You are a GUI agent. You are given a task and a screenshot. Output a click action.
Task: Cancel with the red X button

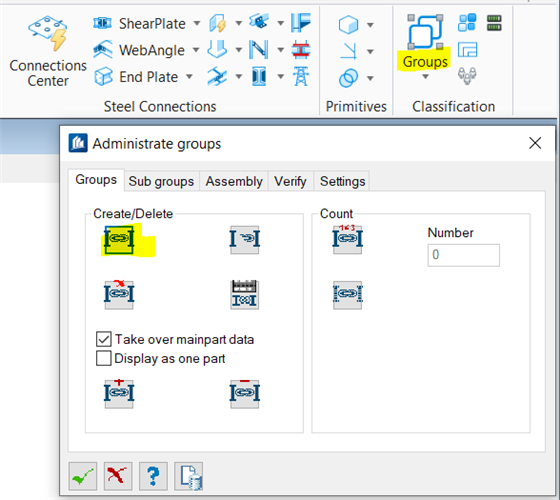[x=118, y=476]
